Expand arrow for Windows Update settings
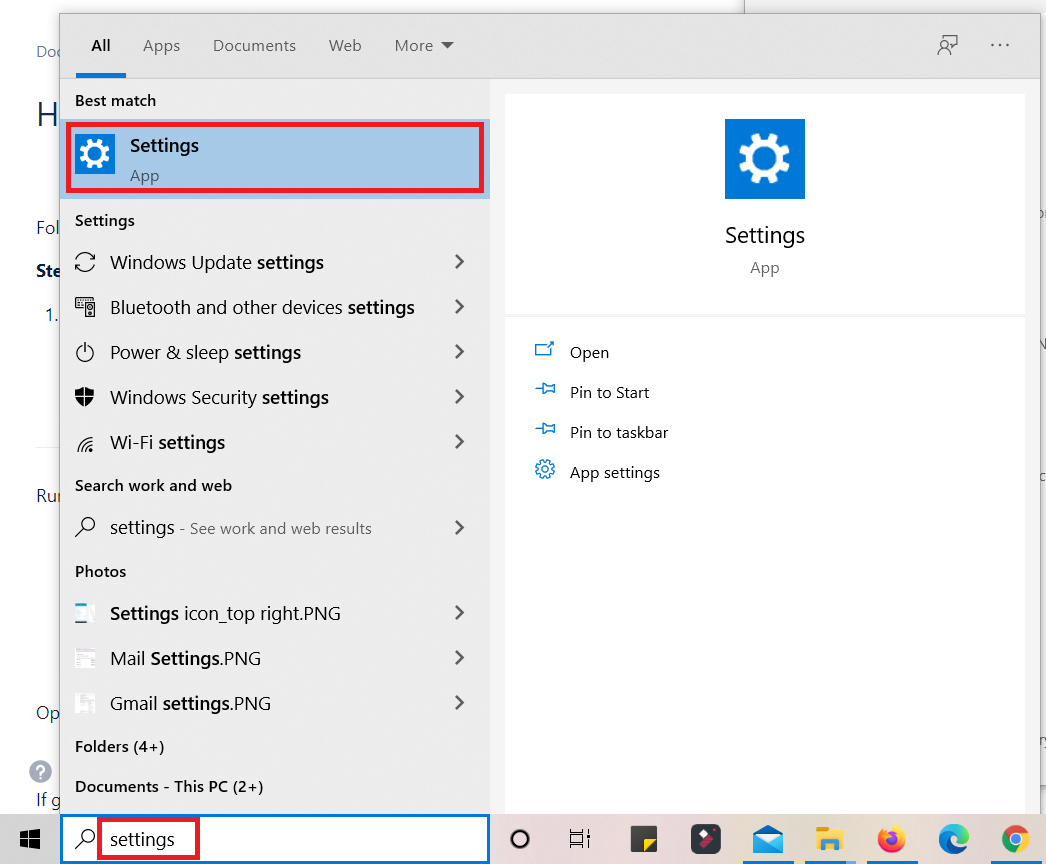 click(459, 262)
